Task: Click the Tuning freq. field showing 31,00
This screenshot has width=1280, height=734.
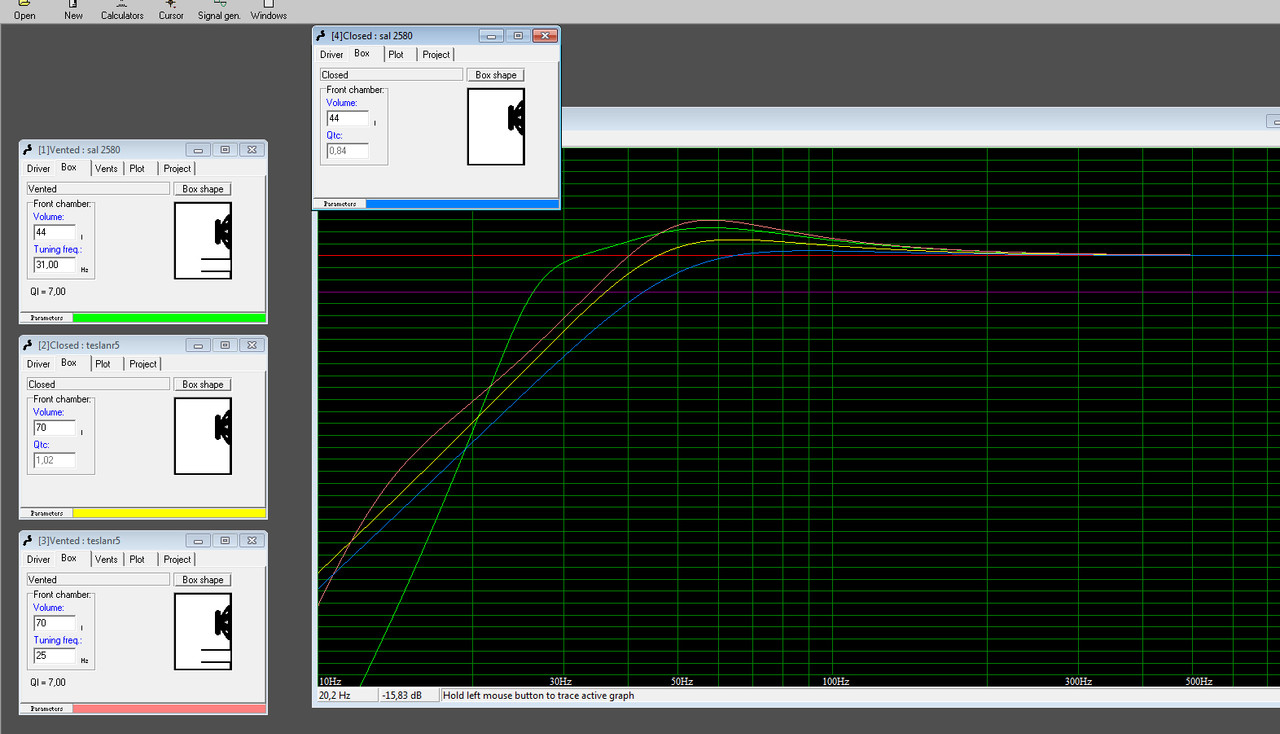Action: coord(54,265)
